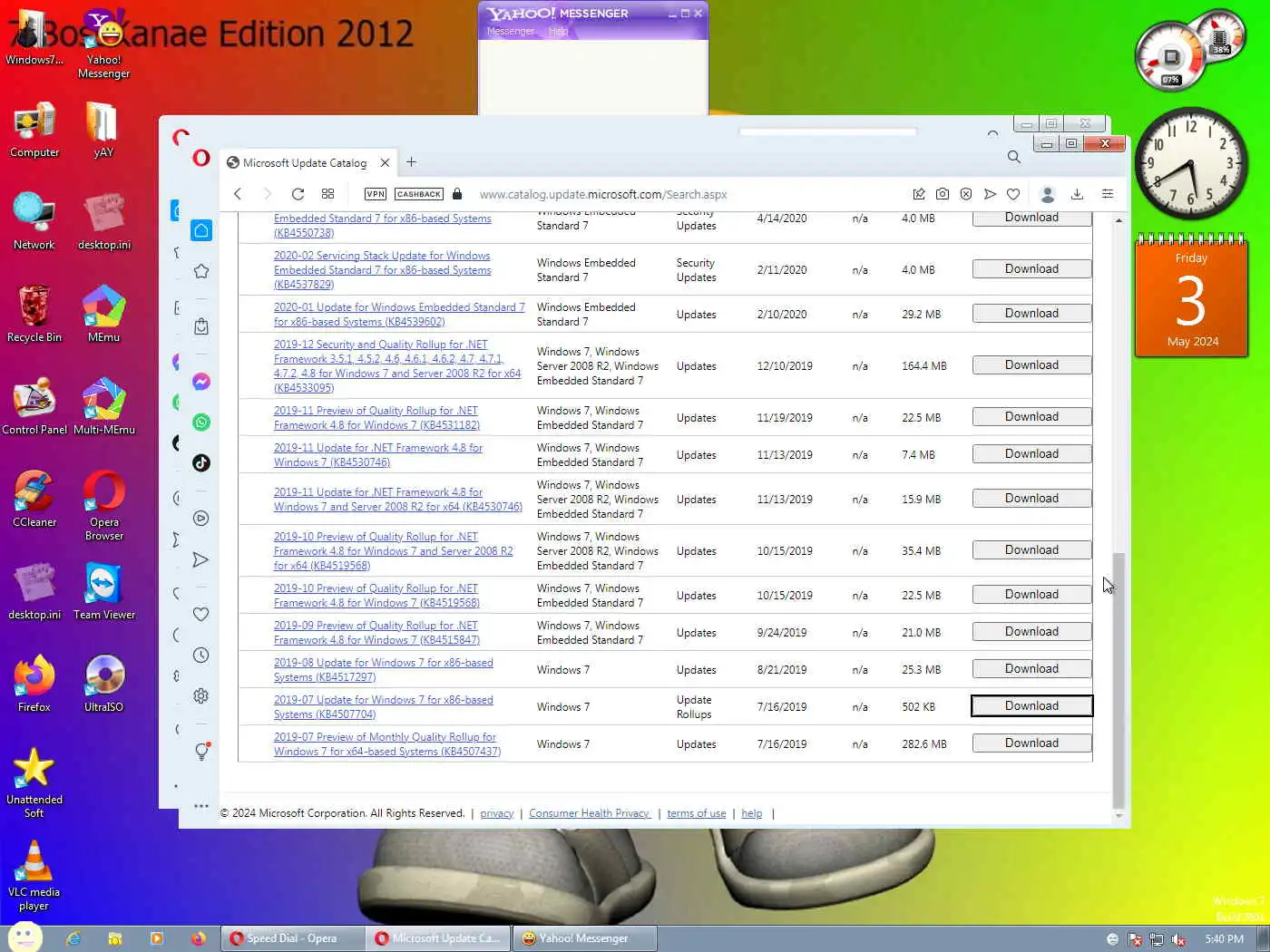The height and width of the screenshot is (952, 1270).
Task: View site security padlock info
Action: point(457,194)
